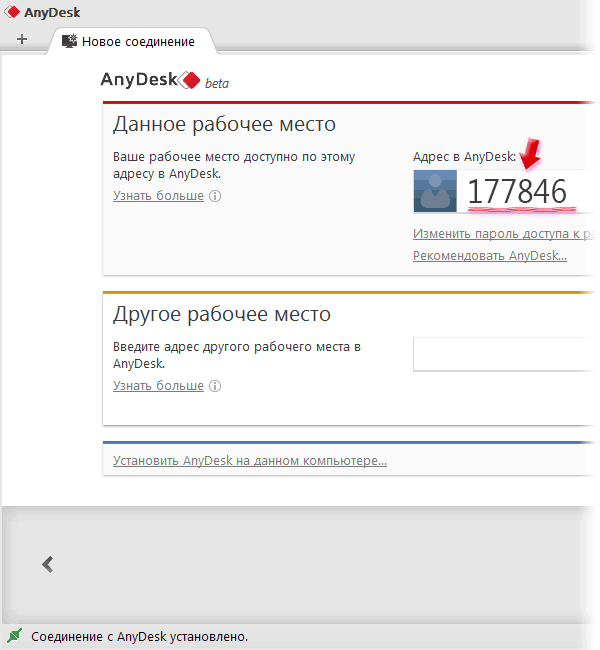Click the left chevron arrow in bottom panel
The height and width of the screenshot is (650, 600).
tap(48, 564)
